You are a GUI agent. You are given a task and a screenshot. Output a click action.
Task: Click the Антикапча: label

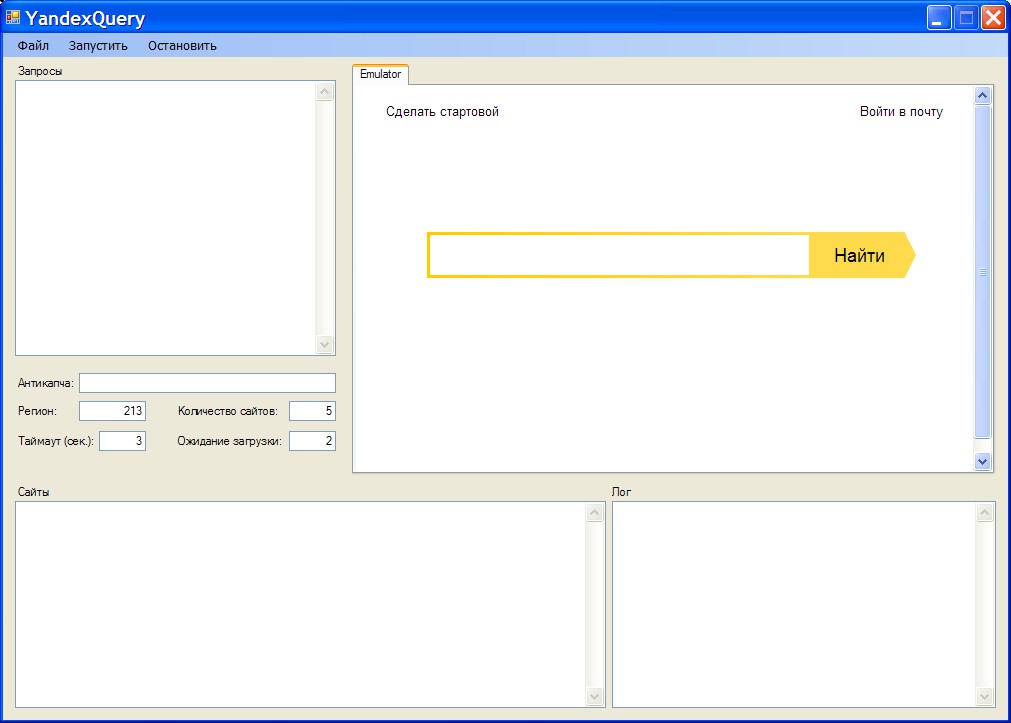pyautogui.click(x=46, y=383)
